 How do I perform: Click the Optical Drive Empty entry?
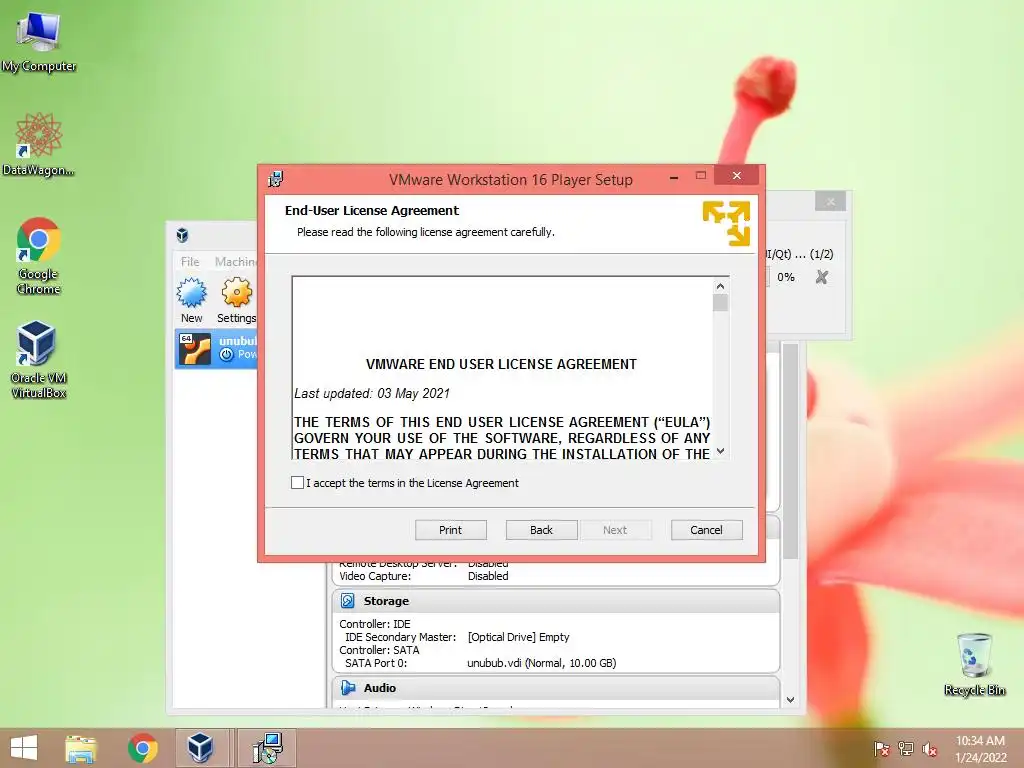pos(519,637)
